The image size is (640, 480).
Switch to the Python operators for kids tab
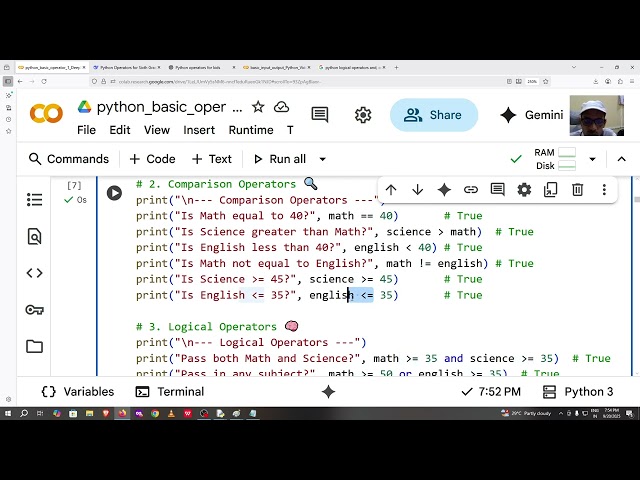[202, 67]
